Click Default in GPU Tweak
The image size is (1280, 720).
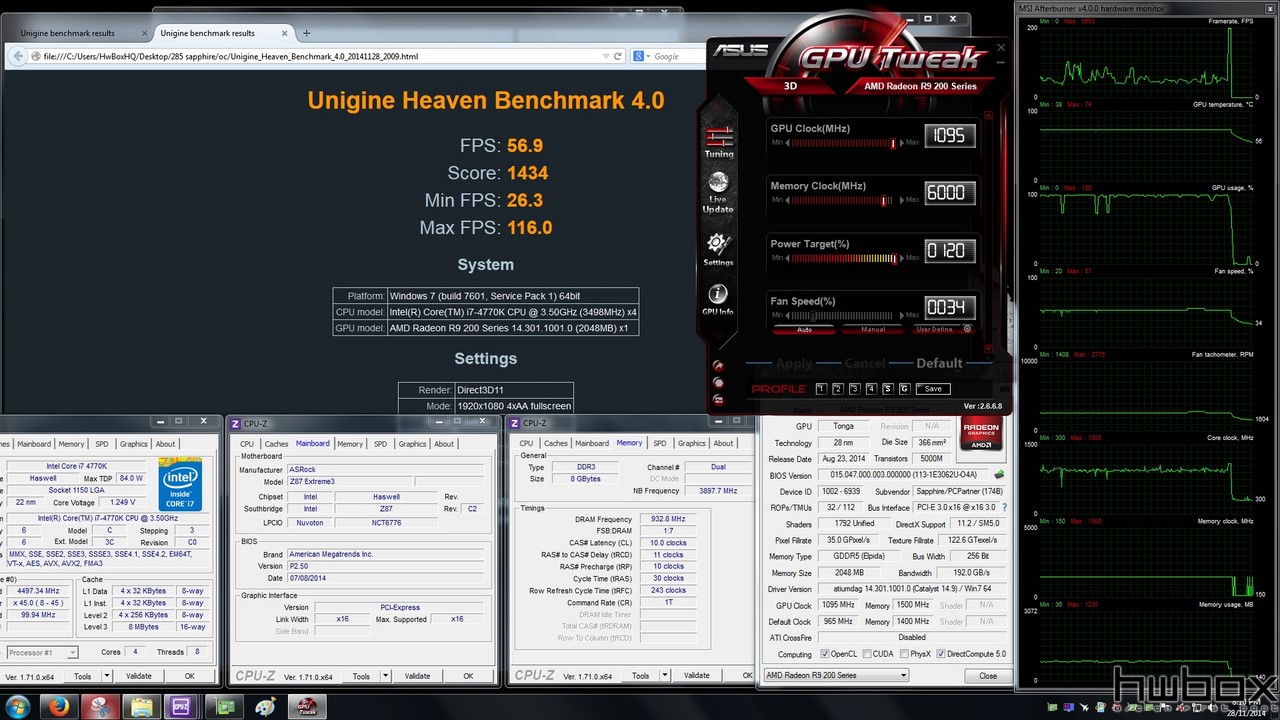point(939,363)
